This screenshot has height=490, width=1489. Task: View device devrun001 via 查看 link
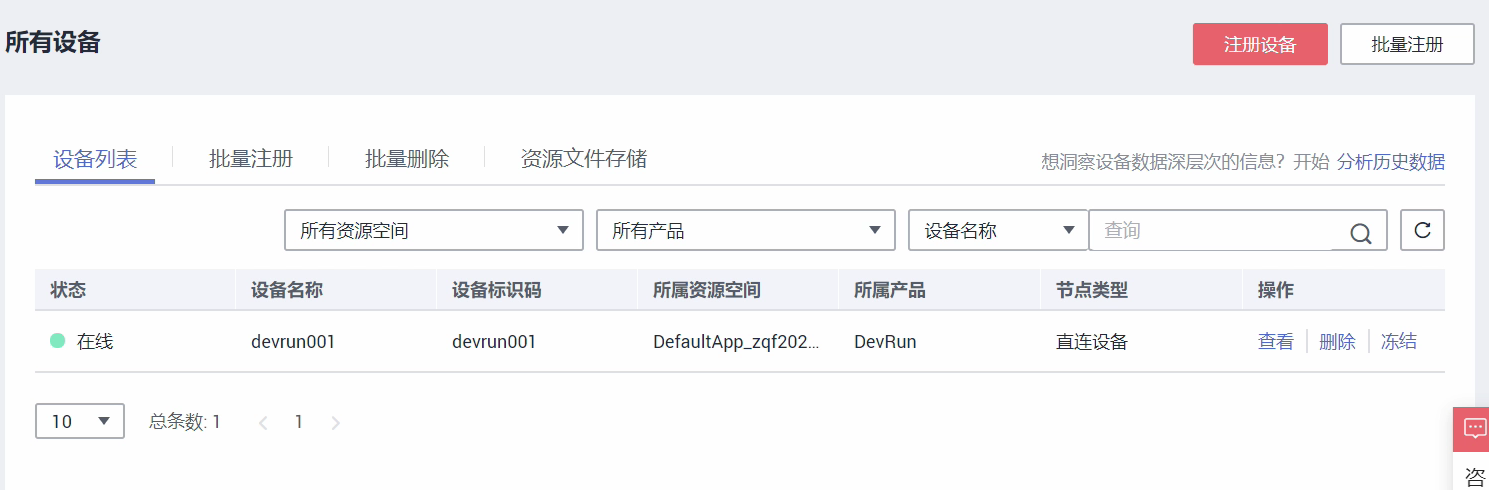1275,342
